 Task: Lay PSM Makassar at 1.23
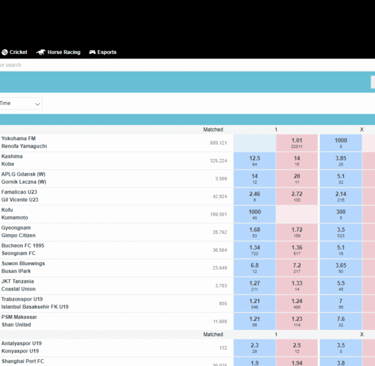pos(297,321)
